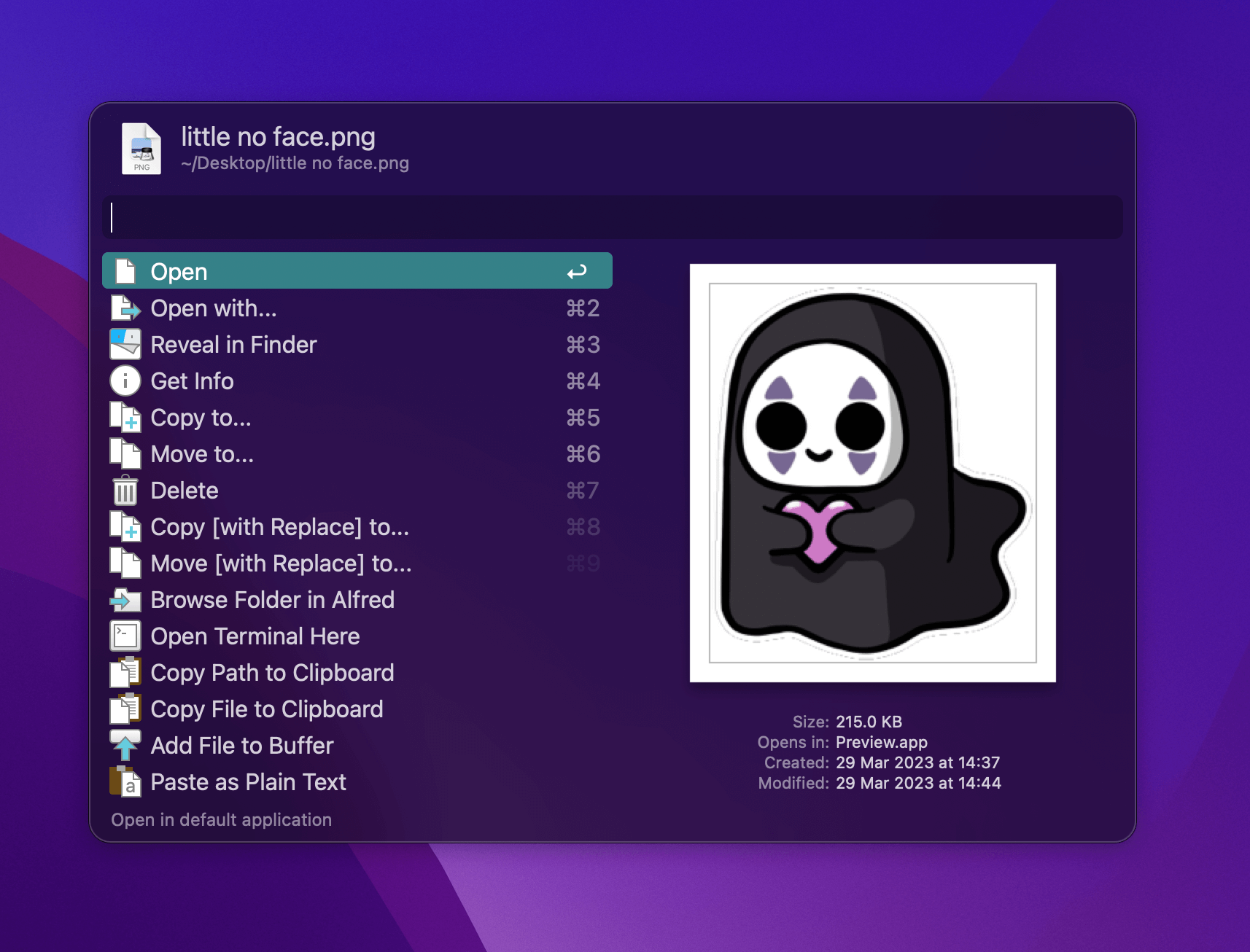This screenshot has width=1250, height=952.
Task: Choose the Open with... action
Action: [x=214, y=308]
